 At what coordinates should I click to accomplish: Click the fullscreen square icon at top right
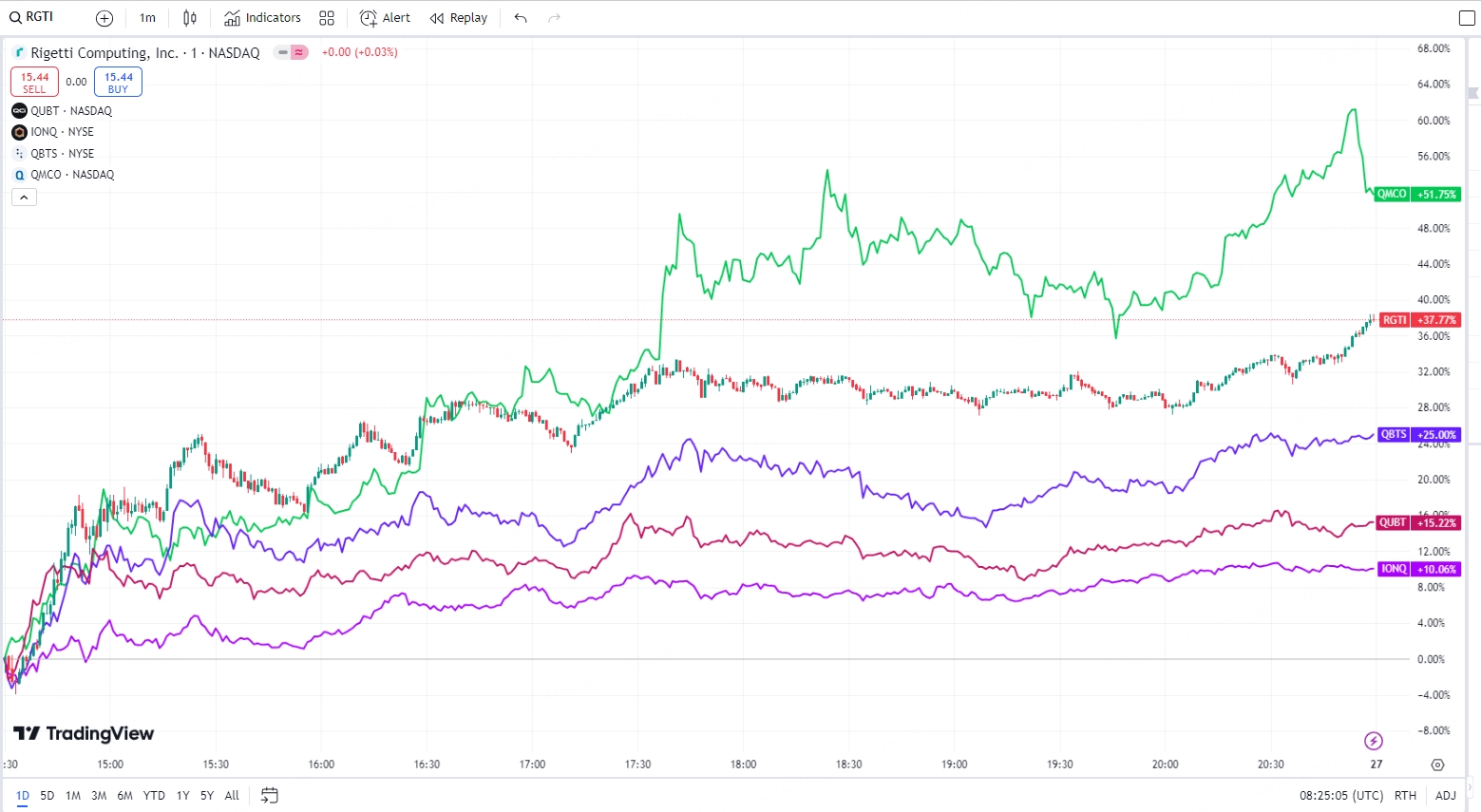pos(1467,18)
